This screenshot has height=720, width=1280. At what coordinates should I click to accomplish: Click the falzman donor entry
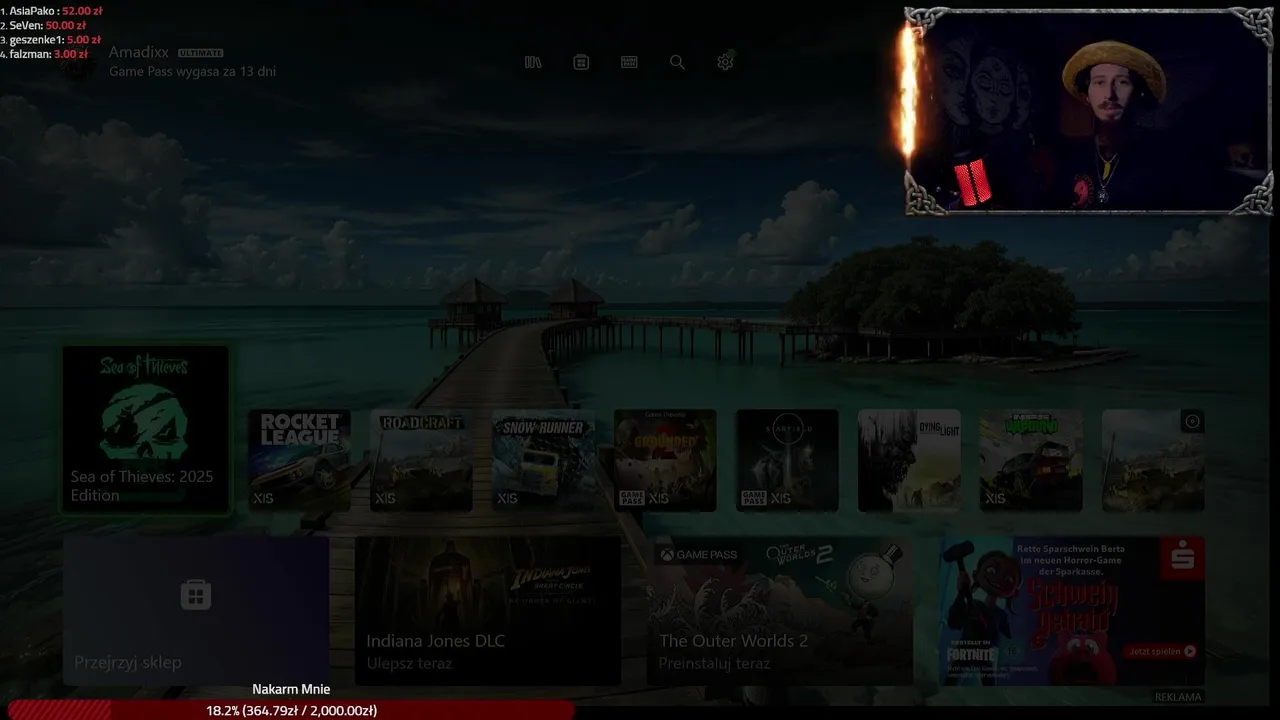tap(44, 54)
